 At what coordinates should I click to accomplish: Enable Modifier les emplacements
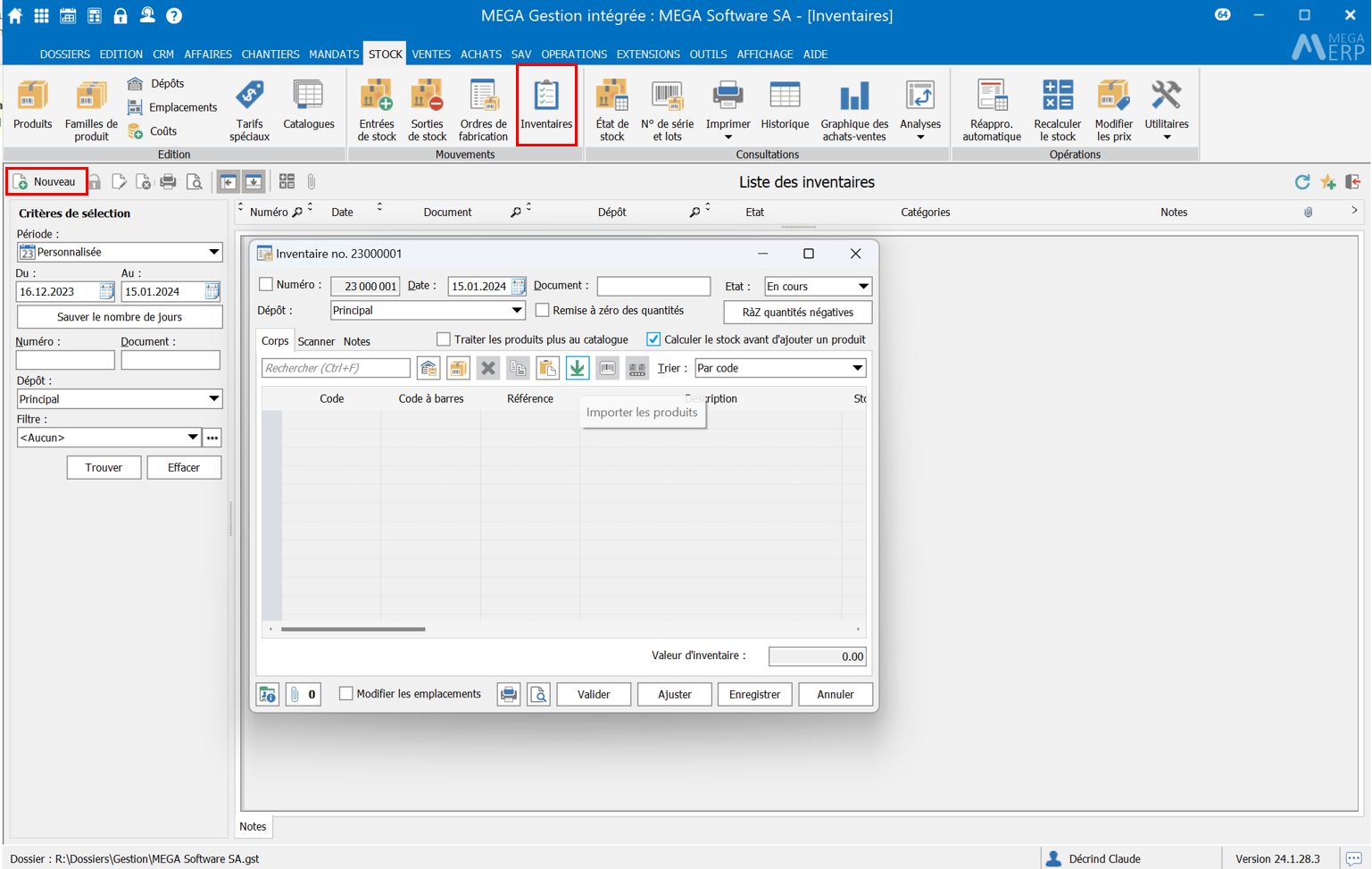click(x=346, y=694)
